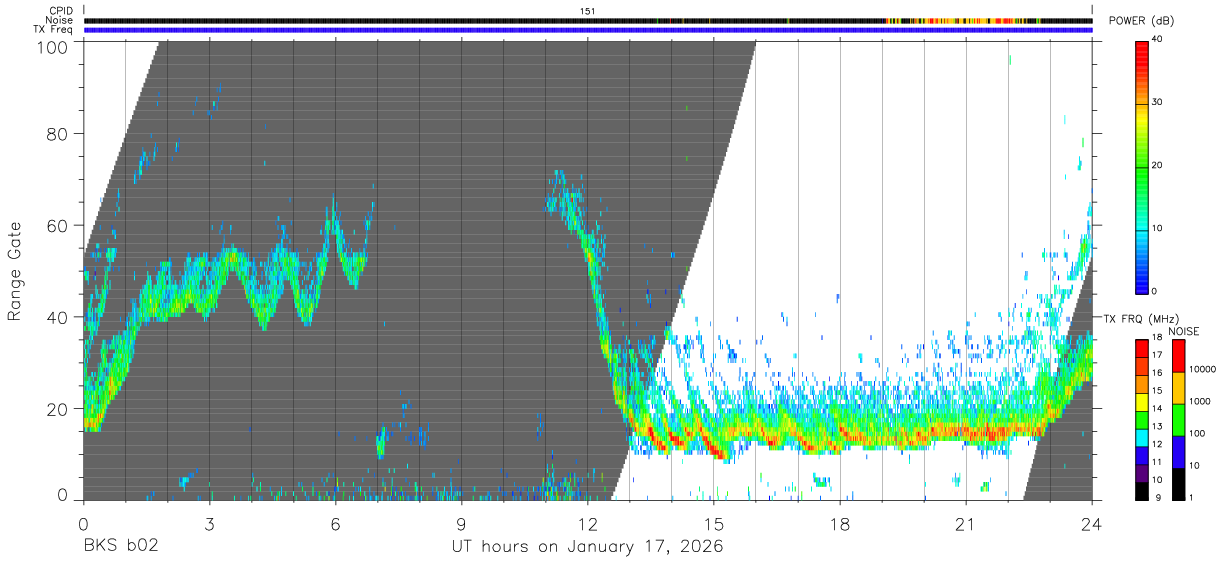Click the 'NOISE' legend title
The image size is (1228, 567).
coord(1184,331)
